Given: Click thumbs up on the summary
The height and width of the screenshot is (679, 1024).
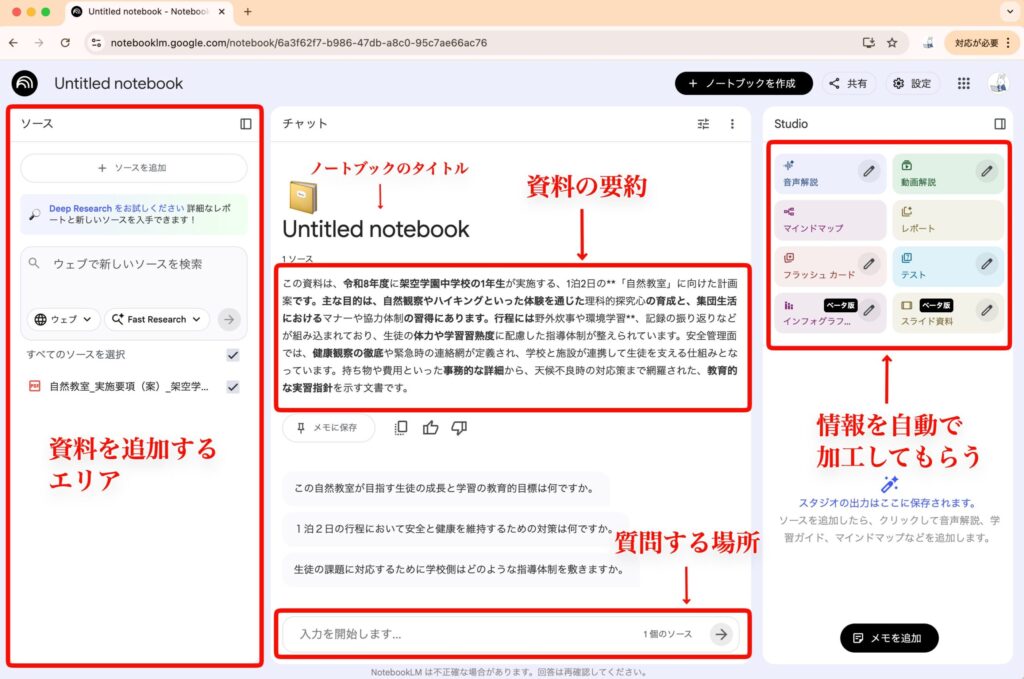Looking at the screenshot, I should pyautogui.click(x=430, y=428).
